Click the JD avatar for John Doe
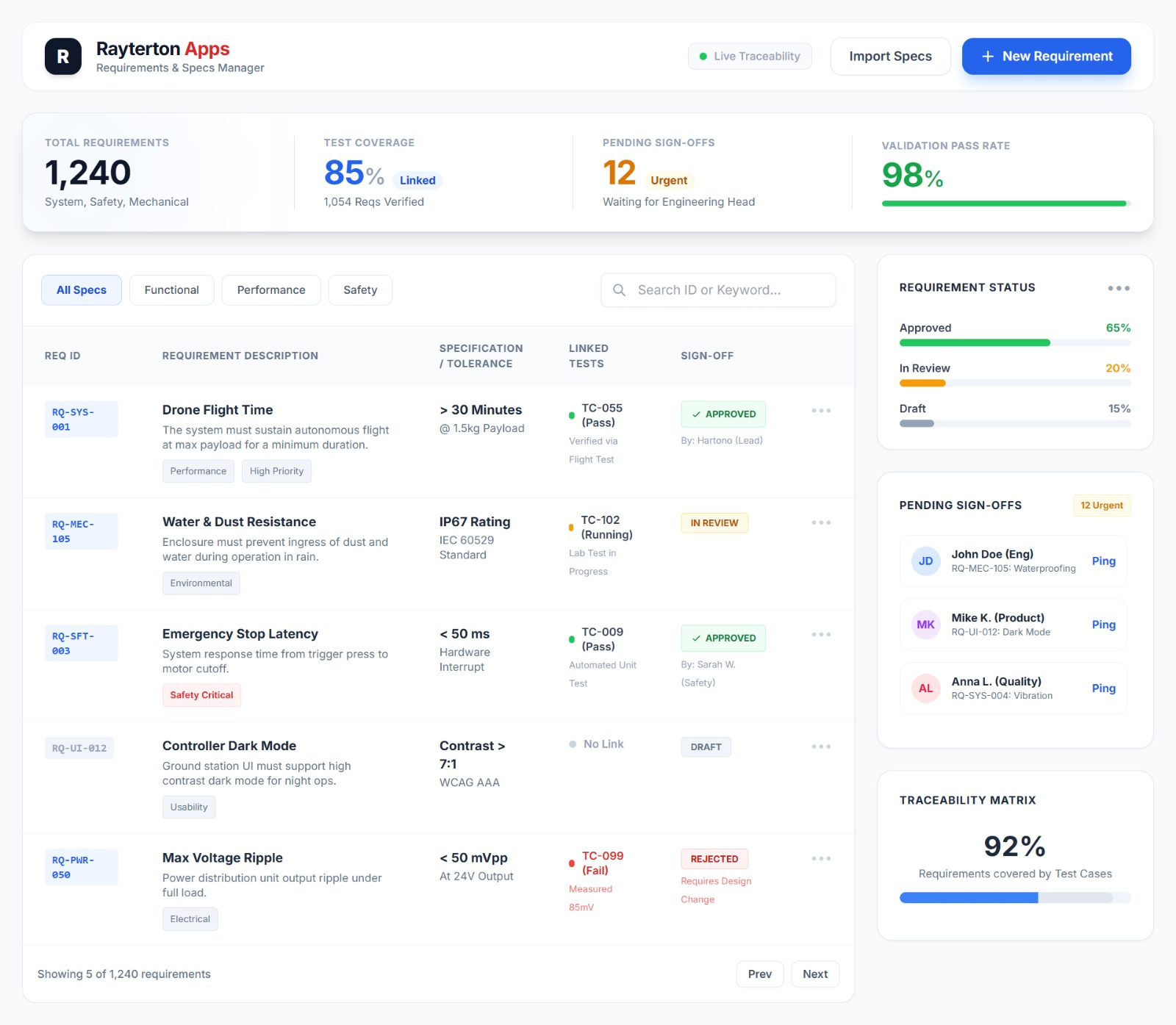Viewport: 1176px width, 1025px height. [925, 561]
